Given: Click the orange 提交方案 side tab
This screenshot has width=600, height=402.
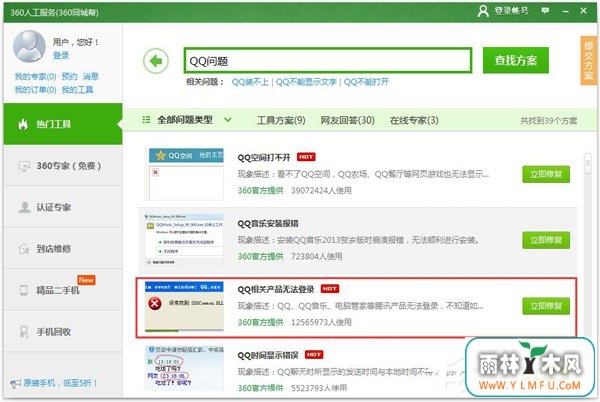Looking at the screenshot, I should pos(589,60).
